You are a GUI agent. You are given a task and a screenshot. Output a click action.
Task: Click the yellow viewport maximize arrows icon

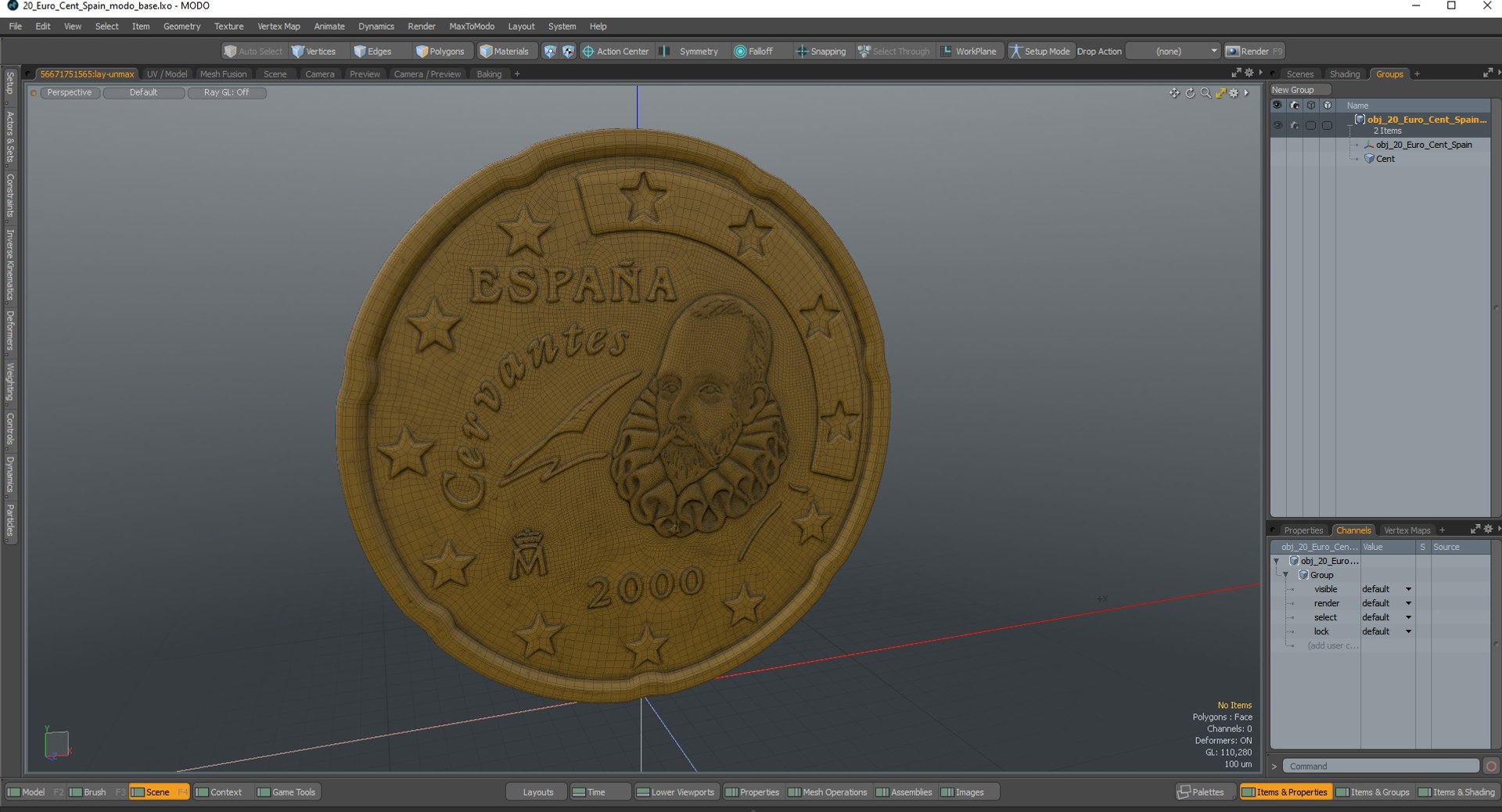(1220, 93)
